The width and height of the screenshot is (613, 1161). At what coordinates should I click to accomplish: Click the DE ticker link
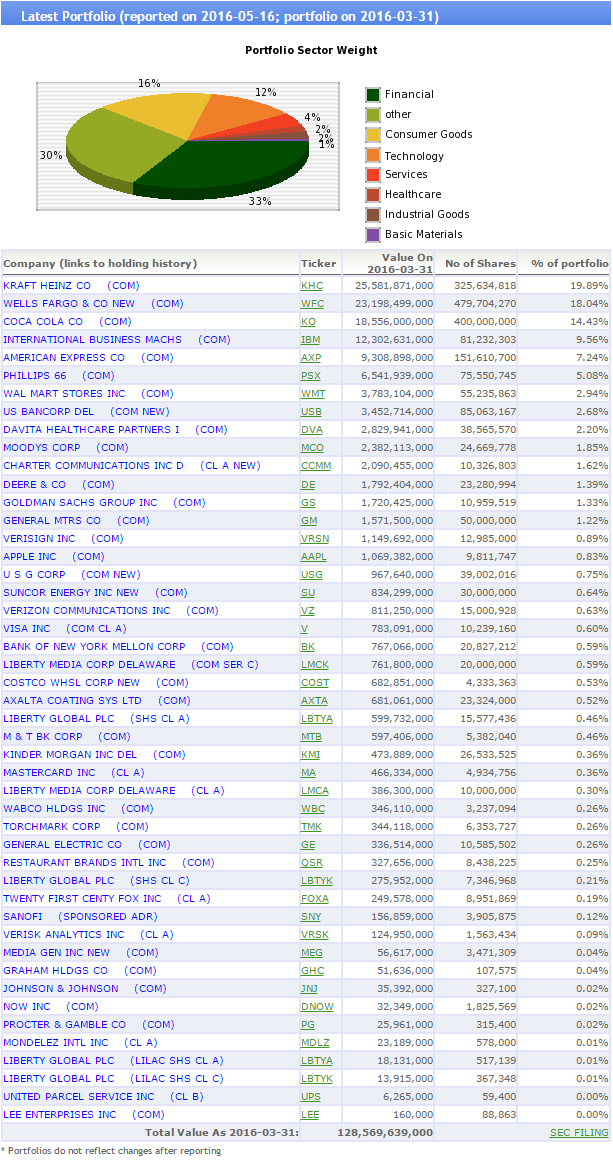pyautogui.click(x=308, y=485)
